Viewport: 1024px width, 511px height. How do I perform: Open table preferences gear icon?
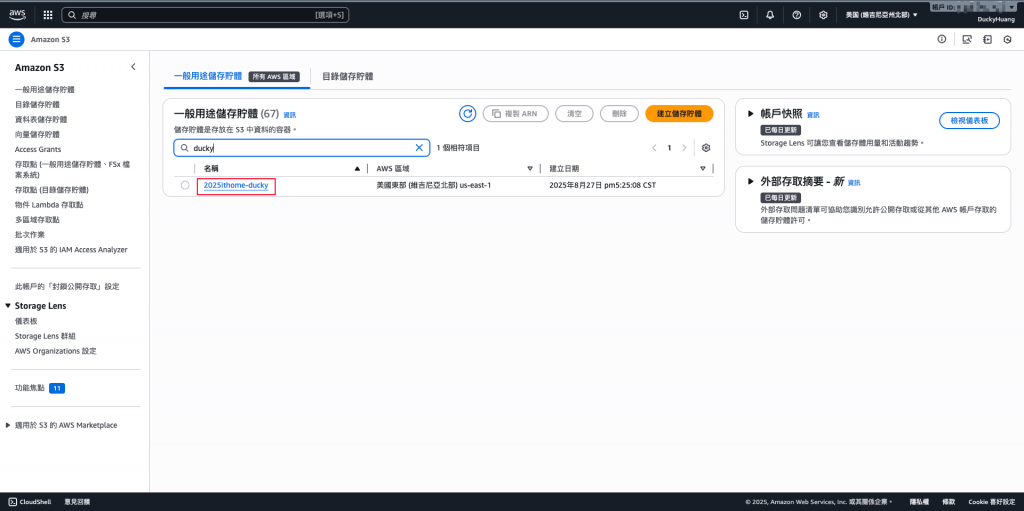[705, 148]
